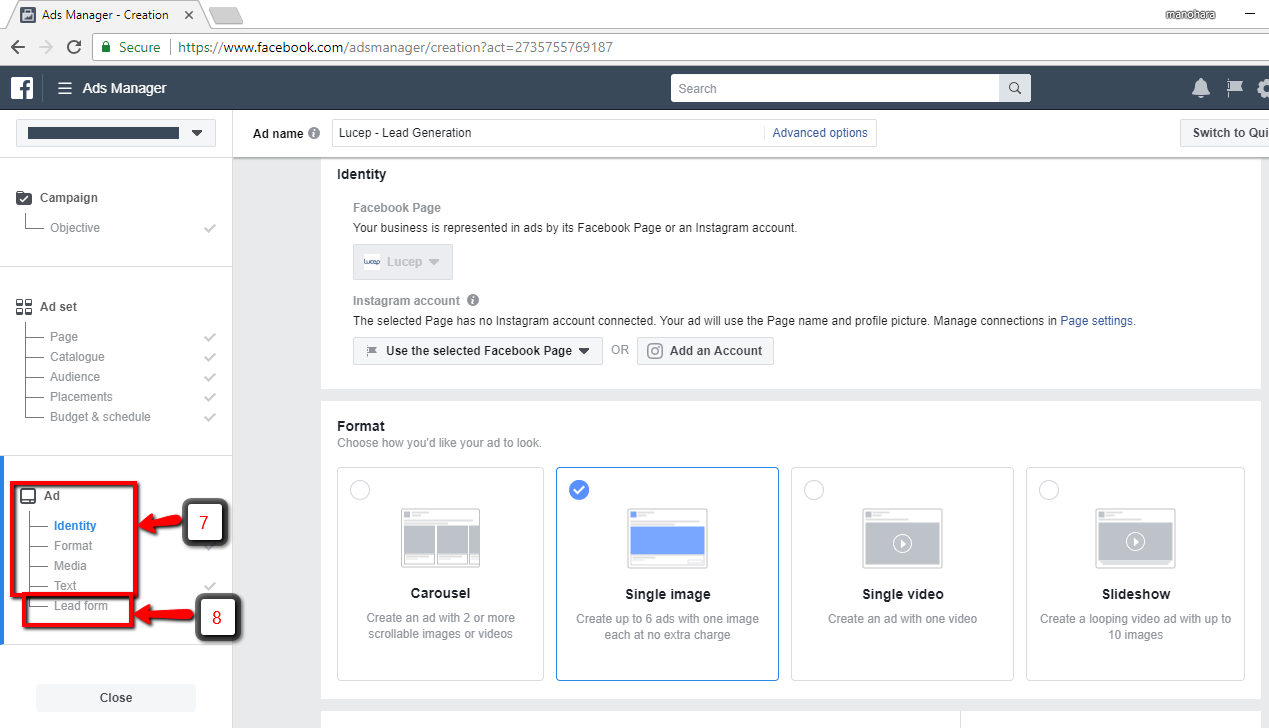Click the Ad set grid icon
1269x728 pixels.
click(x=24, y=307)
